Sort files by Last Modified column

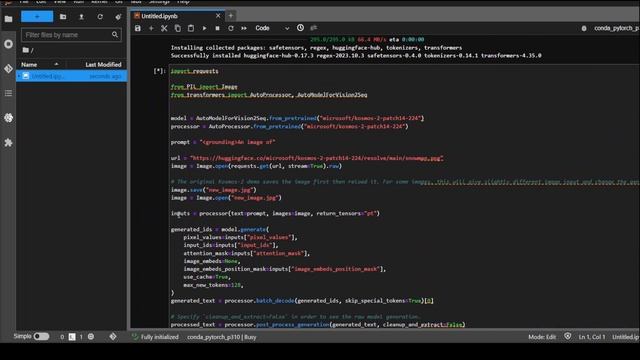103,64
